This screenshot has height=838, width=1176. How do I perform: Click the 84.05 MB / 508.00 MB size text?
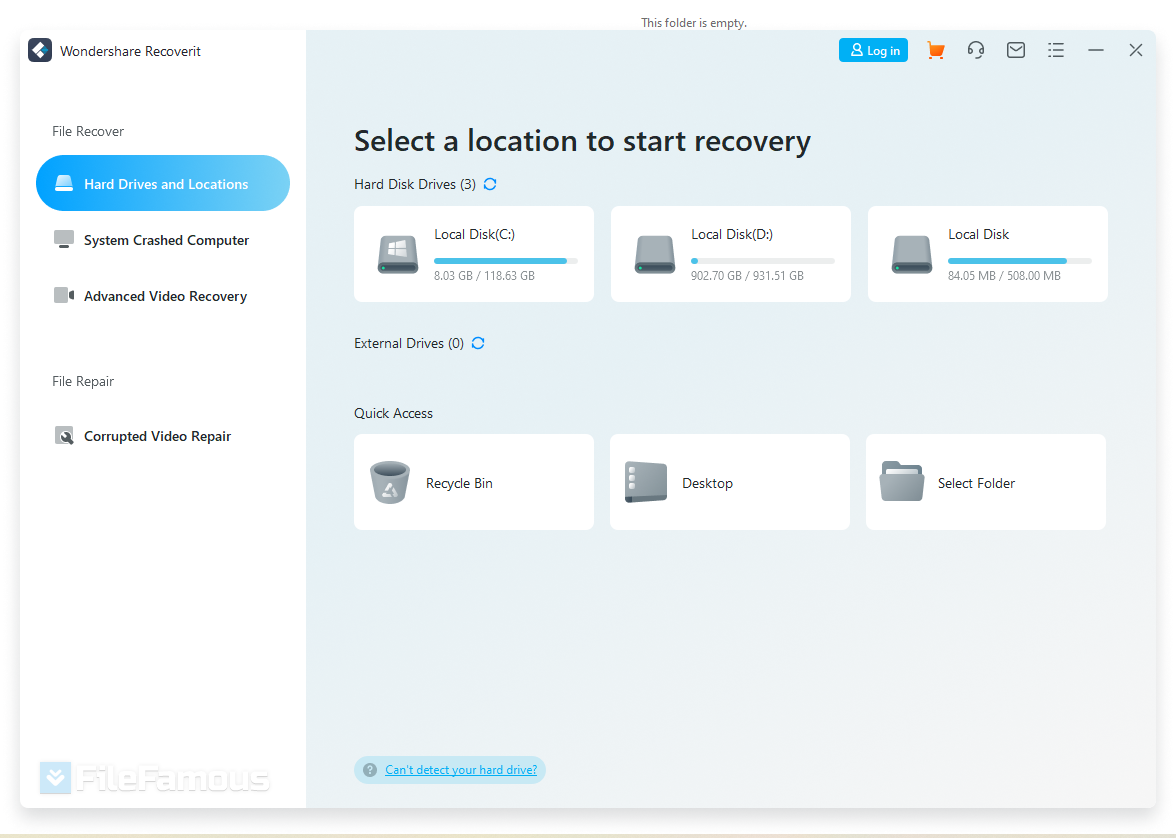(x=1004, y=276)
